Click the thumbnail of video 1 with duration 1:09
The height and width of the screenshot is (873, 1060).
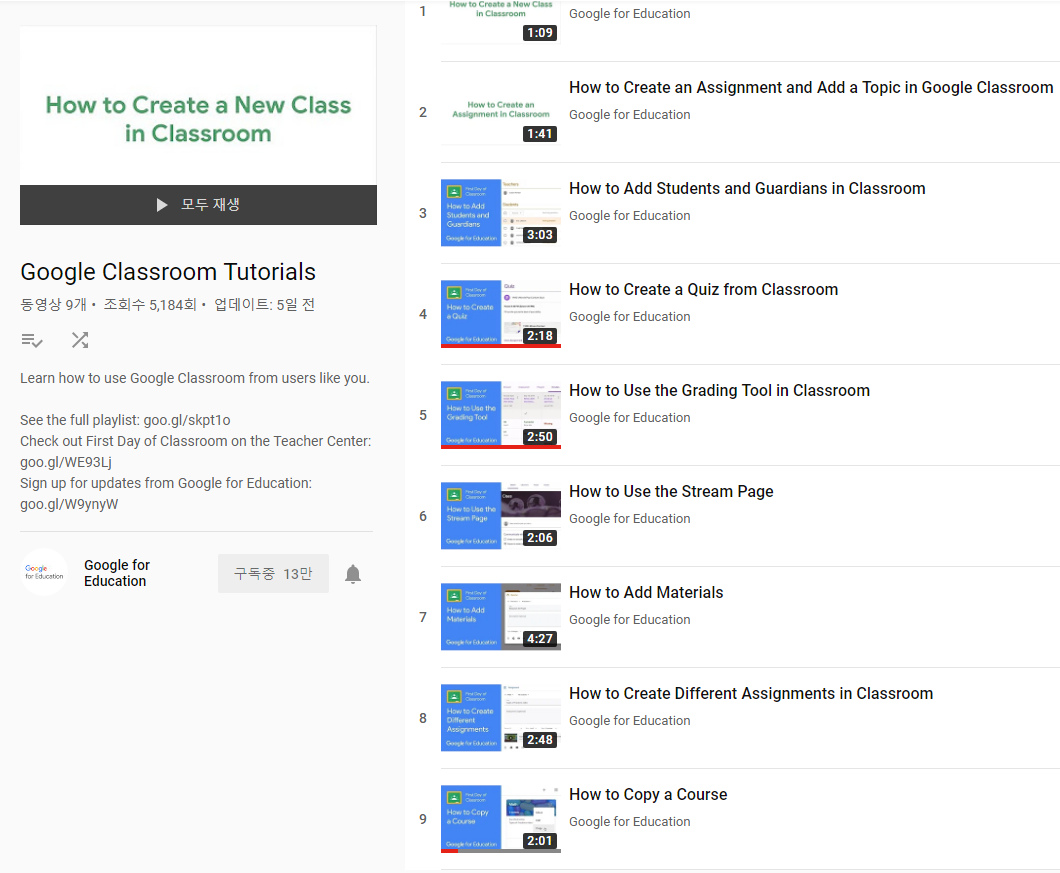[x=501, y=22]
